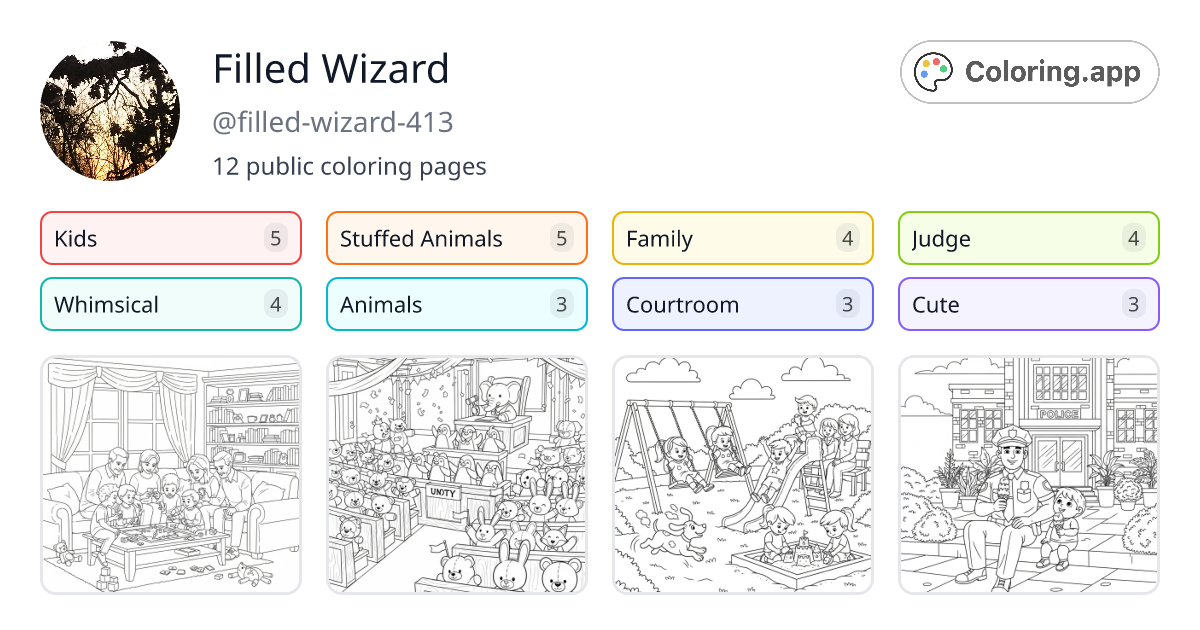Click the badge showing 4 on Family
Screen dimensions: 1200x630
[x=847, y=238]
